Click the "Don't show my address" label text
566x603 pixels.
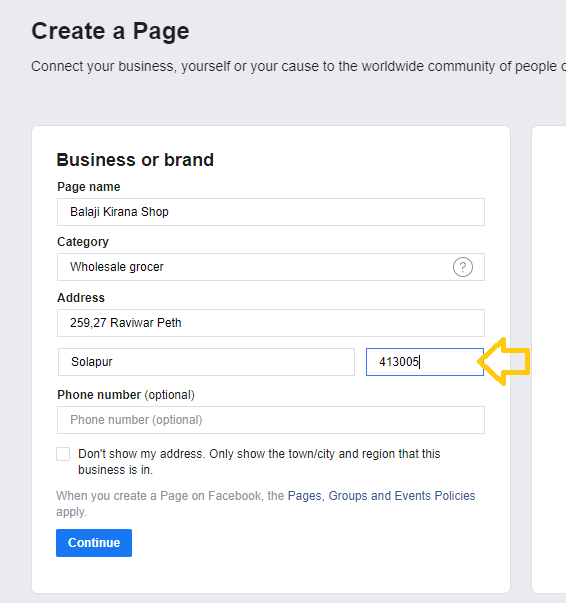click(259, 461)
